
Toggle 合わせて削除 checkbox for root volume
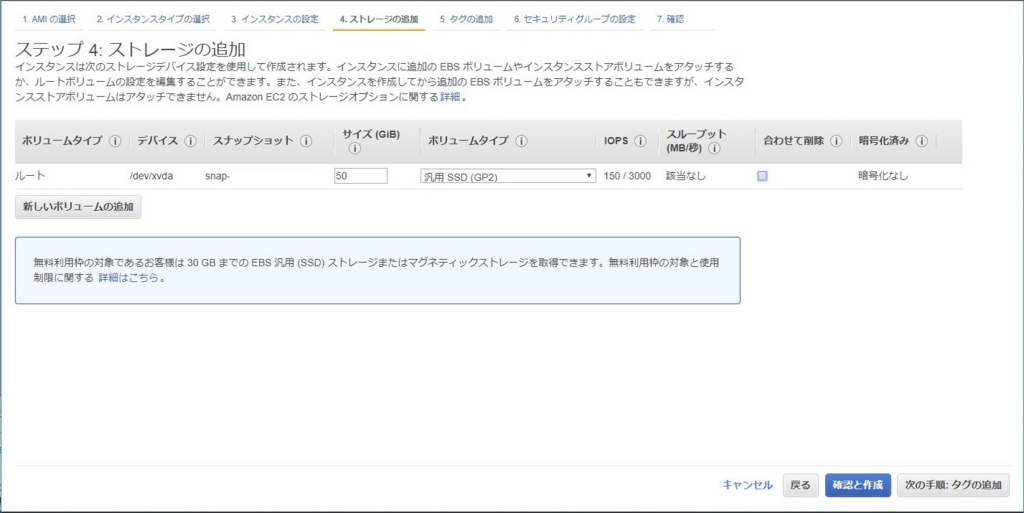762,176
